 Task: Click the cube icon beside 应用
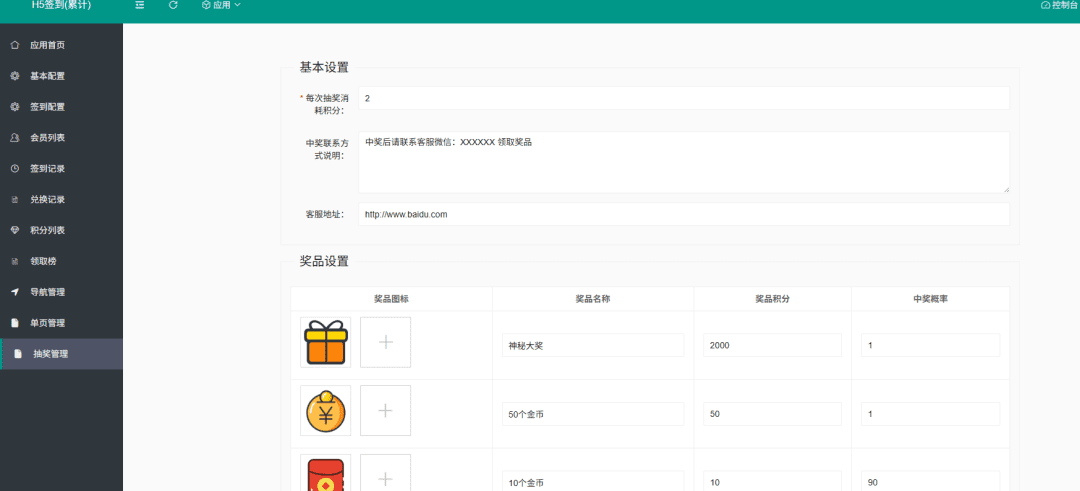click(x=206, y=5)
